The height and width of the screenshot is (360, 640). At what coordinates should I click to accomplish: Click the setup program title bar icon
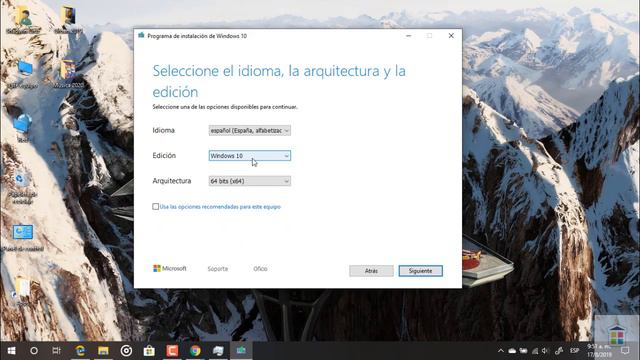point(141,36)
